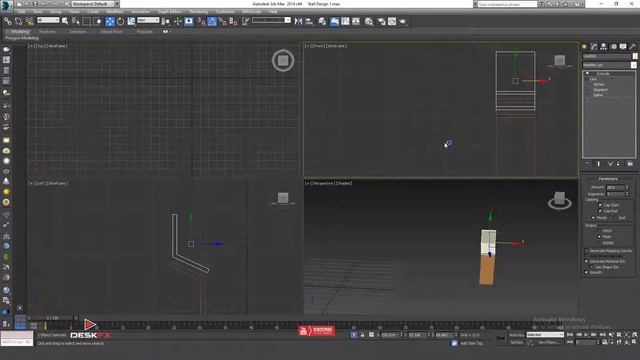Click the Perspective viewport ViewCube
This screenshot has height=360, width=640.
pos(559,200)
